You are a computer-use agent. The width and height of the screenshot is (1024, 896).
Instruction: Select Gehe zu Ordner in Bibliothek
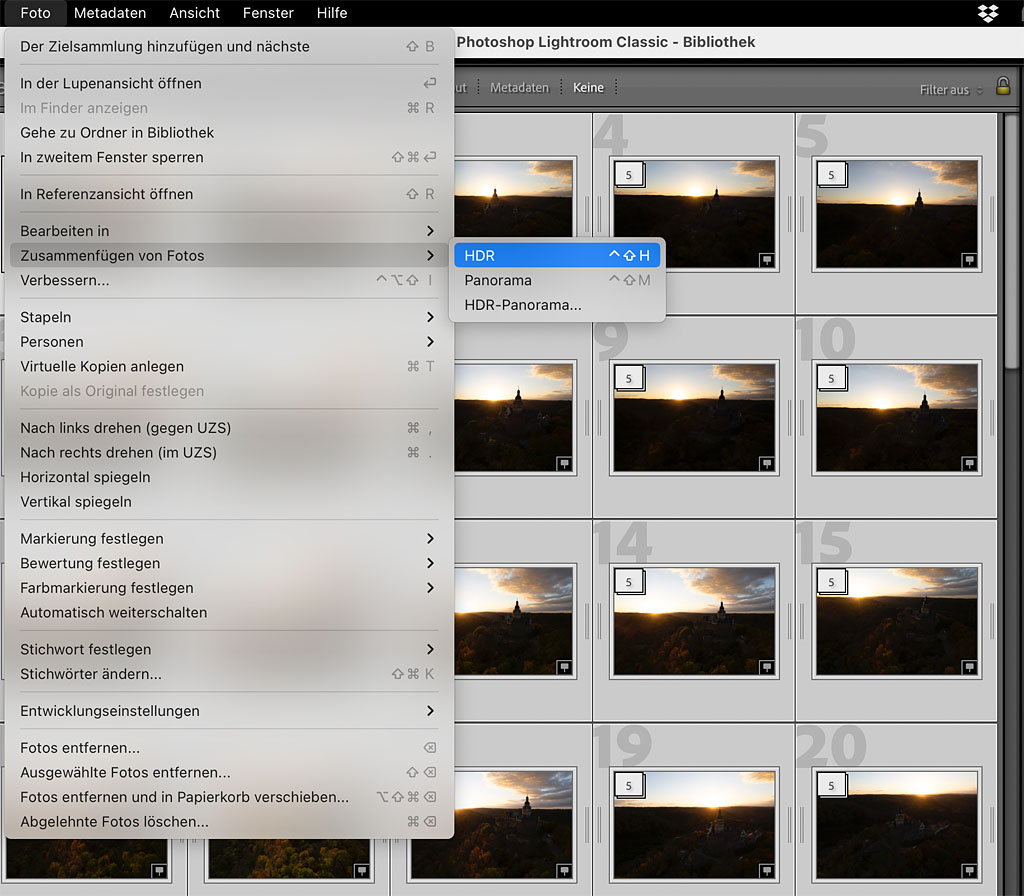tap(229, 133)
